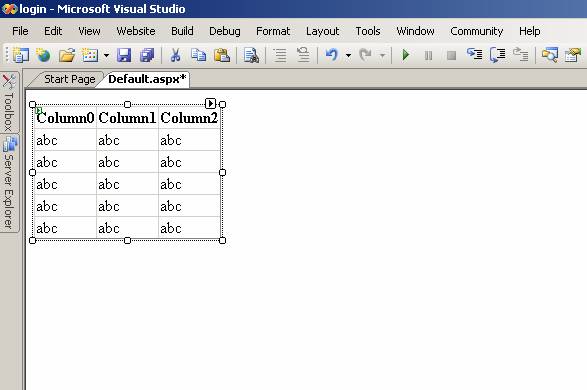Open the Website menu
Viewport: 587px width, 390px height.
[136, 31]
